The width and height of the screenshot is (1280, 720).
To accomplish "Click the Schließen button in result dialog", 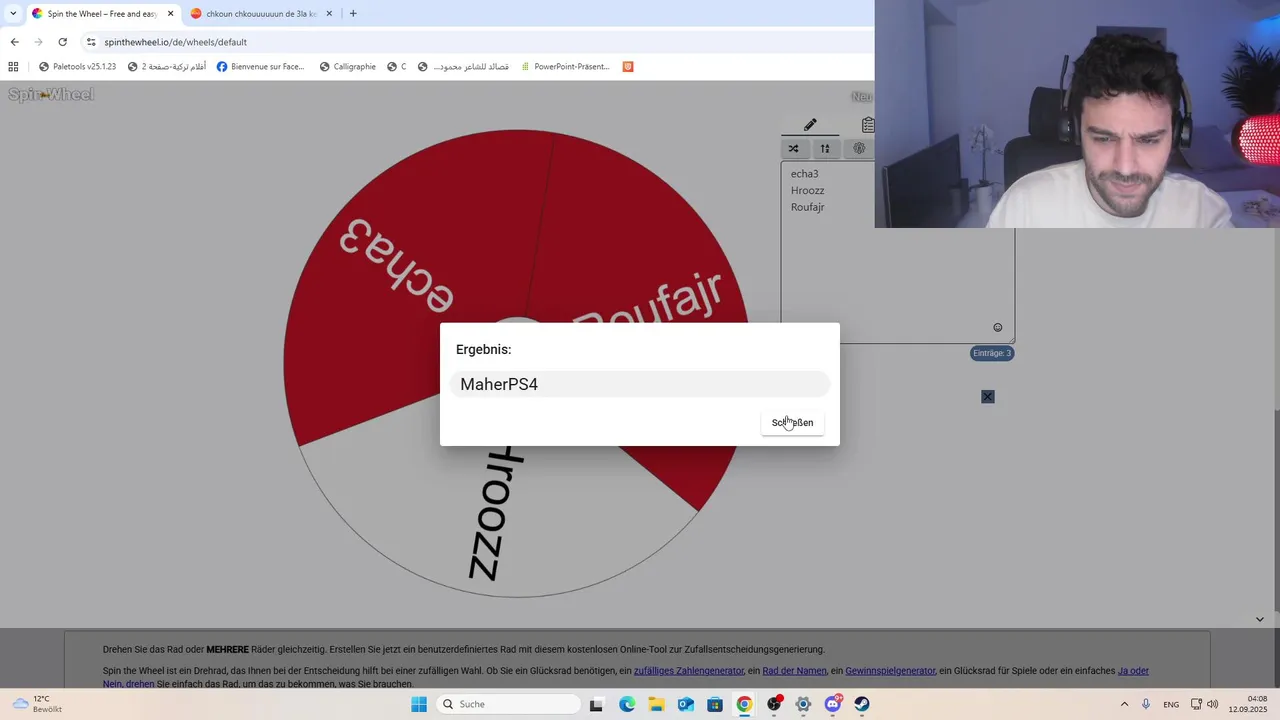I will [792, 422].
